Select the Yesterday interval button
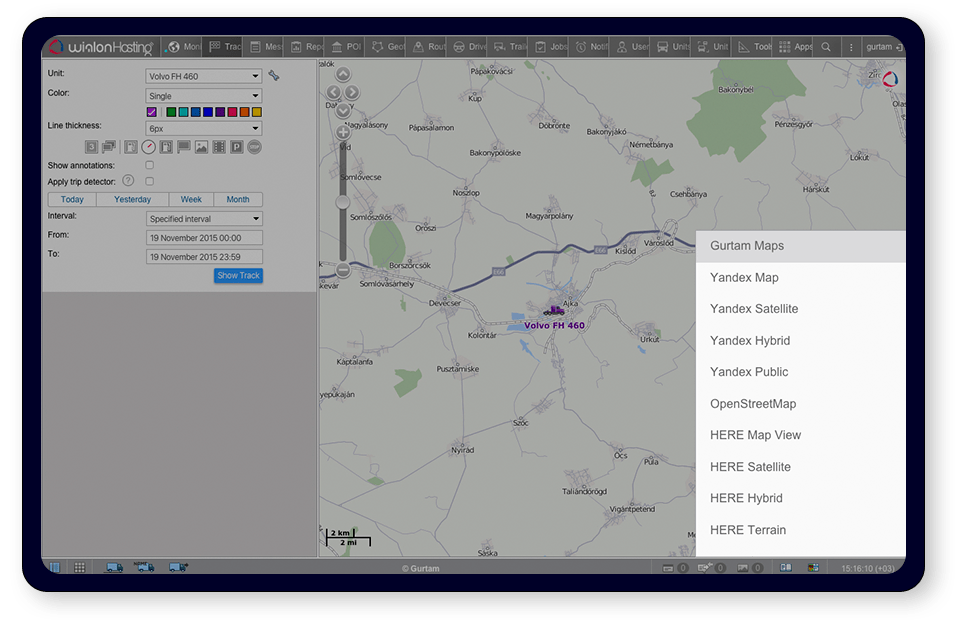 click(132, 199)
